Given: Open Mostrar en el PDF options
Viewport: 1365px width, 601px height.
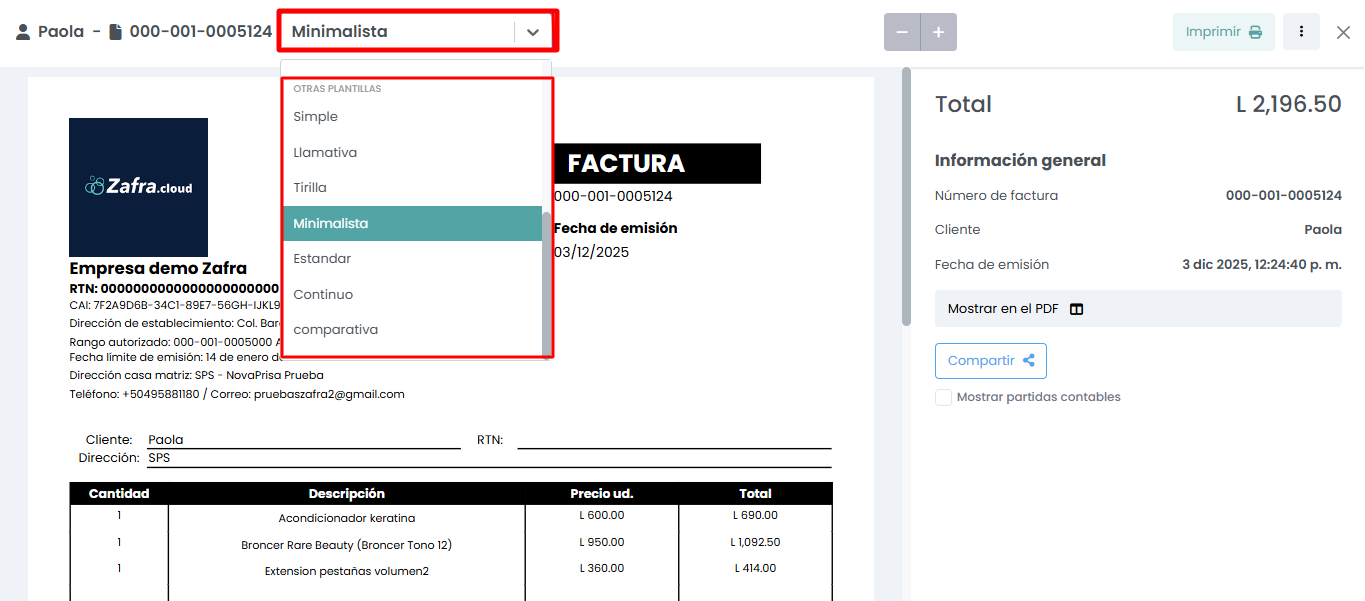Looking at the screenshot, I should pyautogui.click(x=1138, y=309).
